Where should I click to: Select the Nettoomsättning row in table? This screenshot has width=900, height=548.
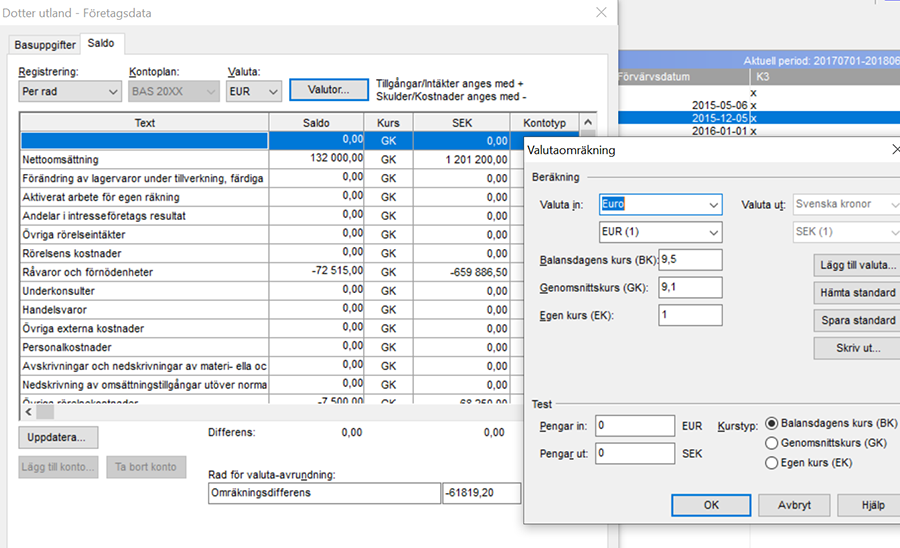pyautogui.click(x=143, y=159)
